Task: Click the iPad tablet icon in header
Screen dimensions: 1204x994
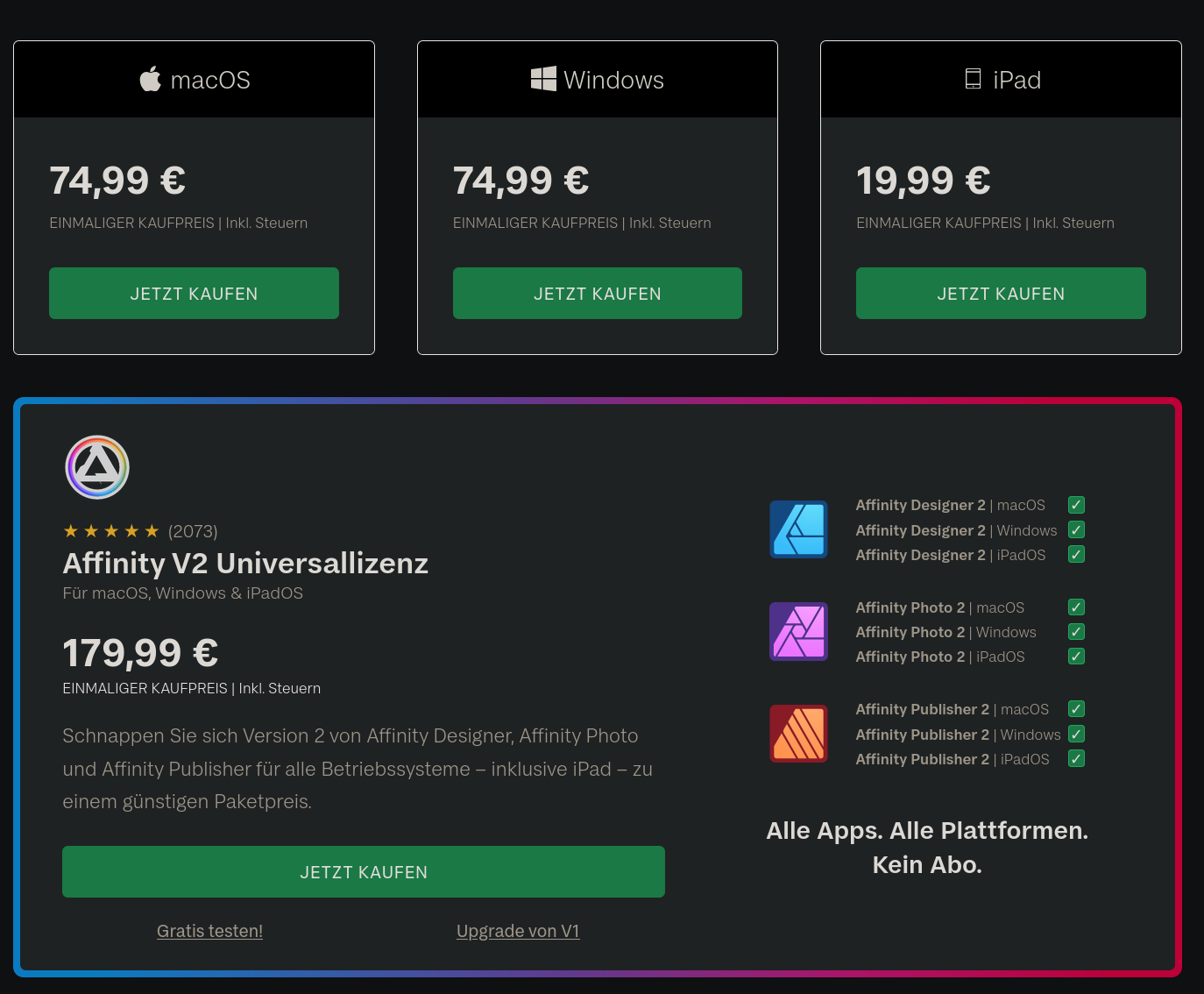Action: [973, 79]
